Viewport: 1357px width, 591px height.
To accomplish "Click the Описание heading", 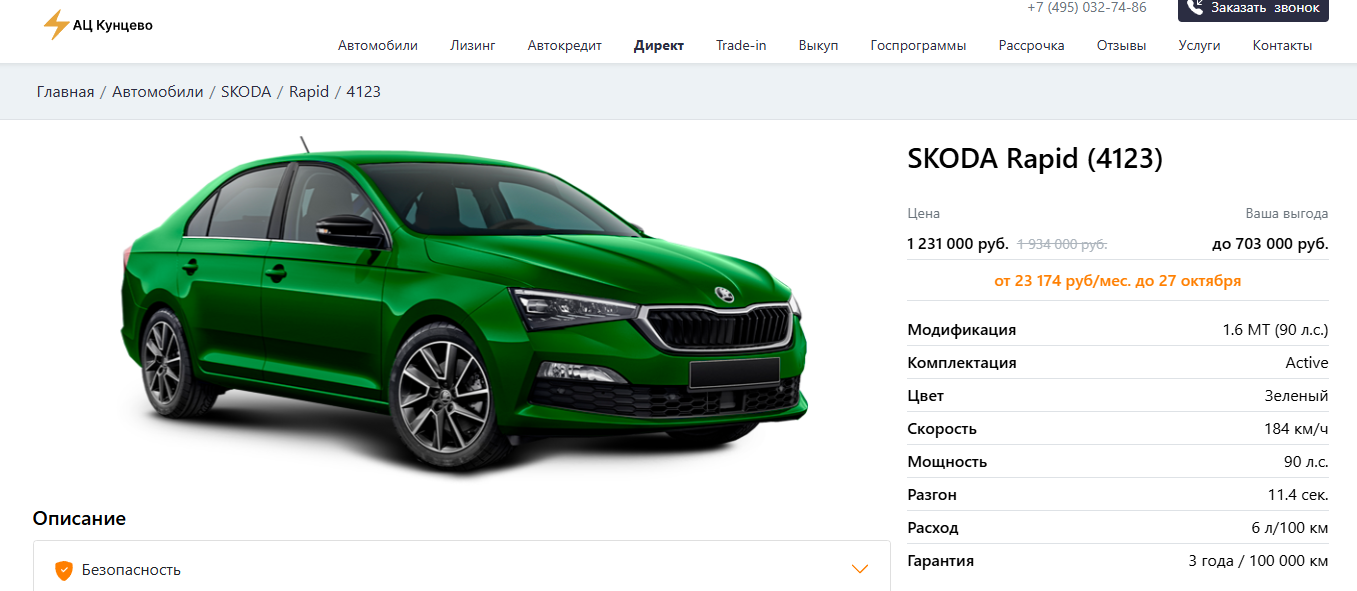I will pos(79,519).
